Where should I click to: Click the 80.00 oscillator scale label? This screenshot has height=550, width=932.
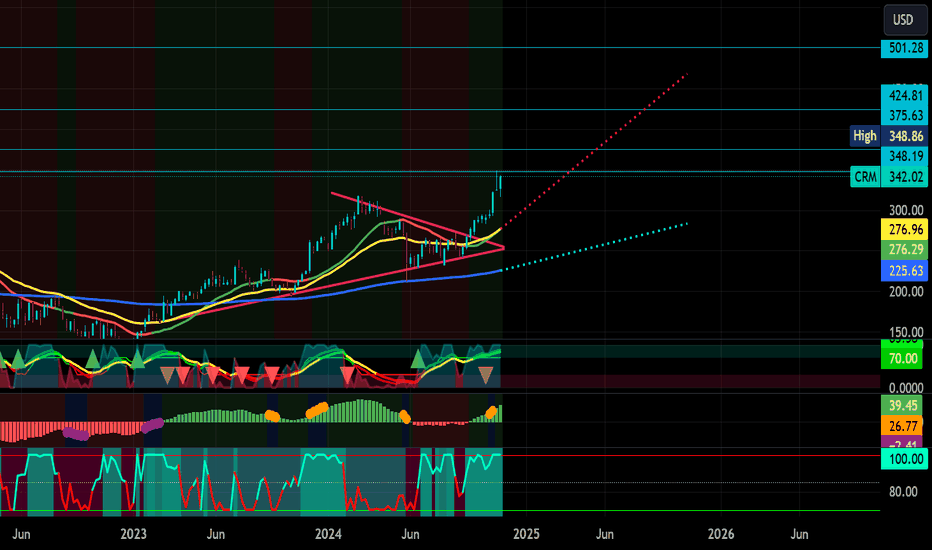pyautogui.click(x=902, y=492)
